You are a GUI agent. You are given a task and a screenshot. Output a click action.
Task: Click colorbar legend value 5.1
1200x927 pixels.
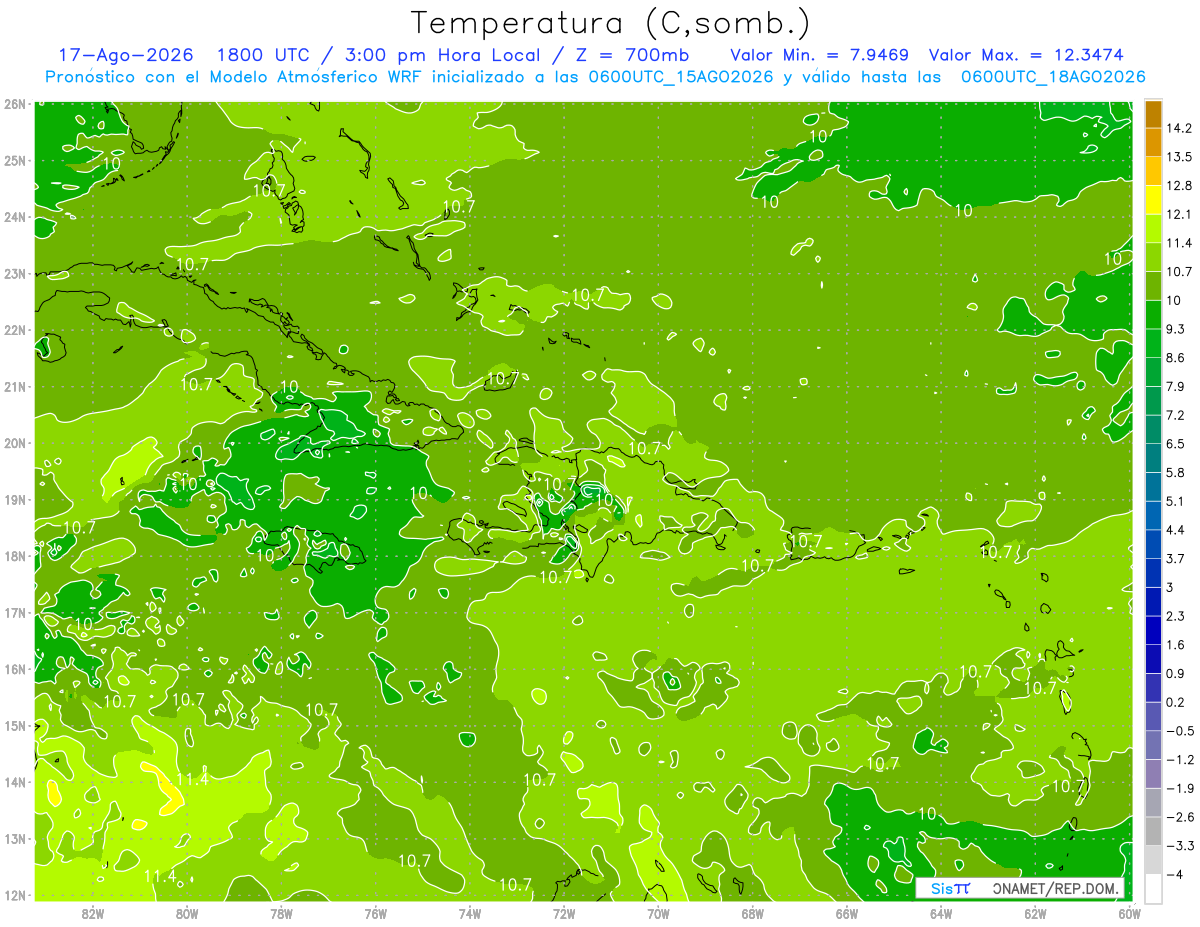click(x=1177, y=501)
